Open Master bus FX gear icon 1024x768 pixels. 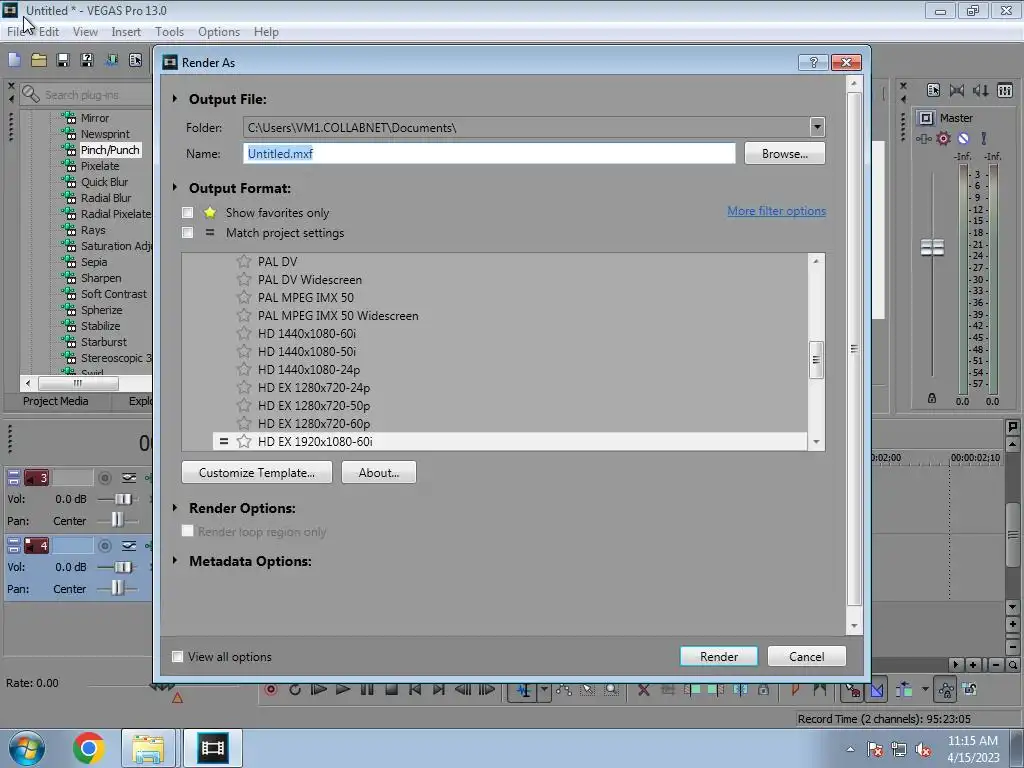coord(943,138)
